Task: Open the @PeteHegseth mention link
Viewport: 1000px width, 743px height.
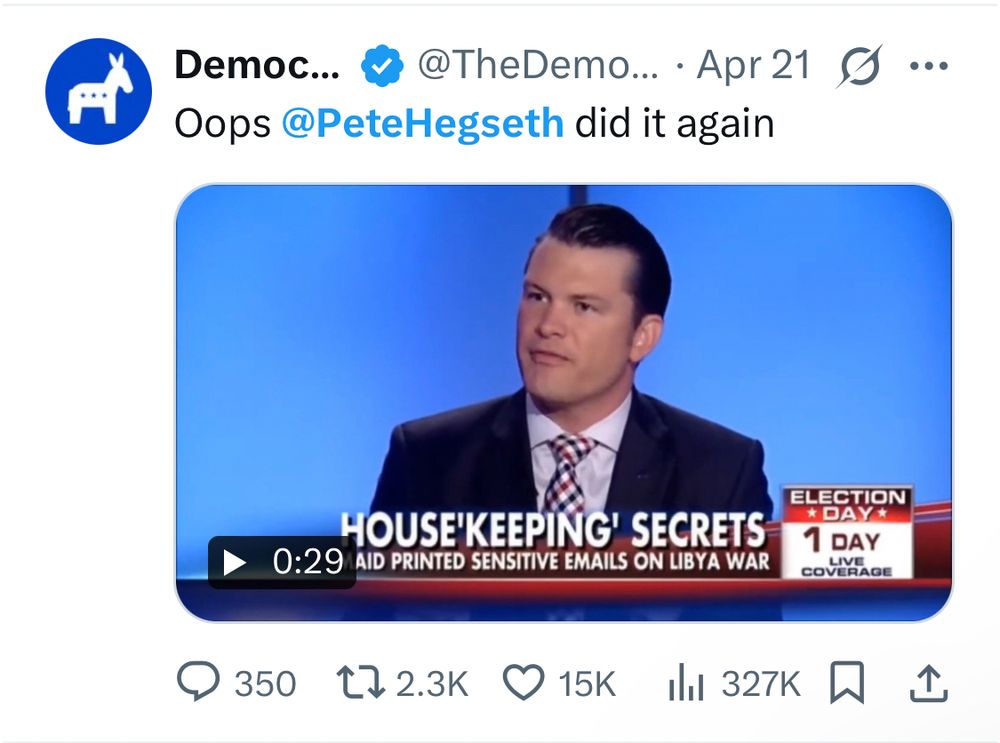Action: coord(422,124)
